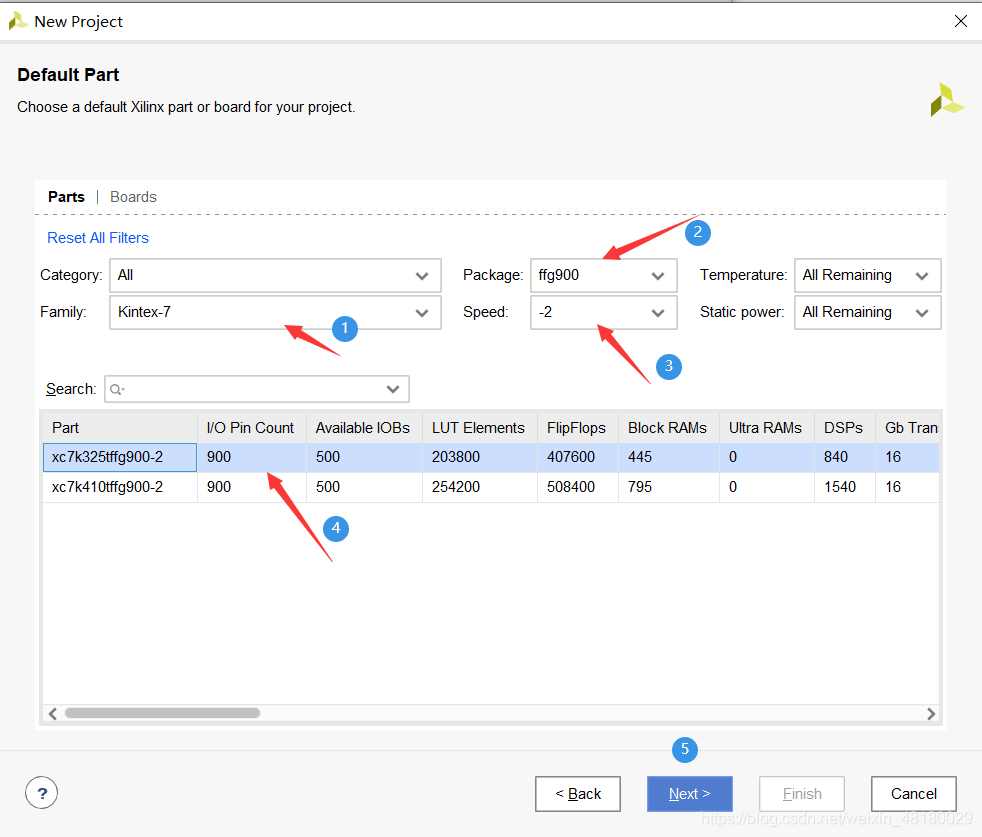Open the Static power dropdown
Screen dimensions: 982x837
point(867,313)
